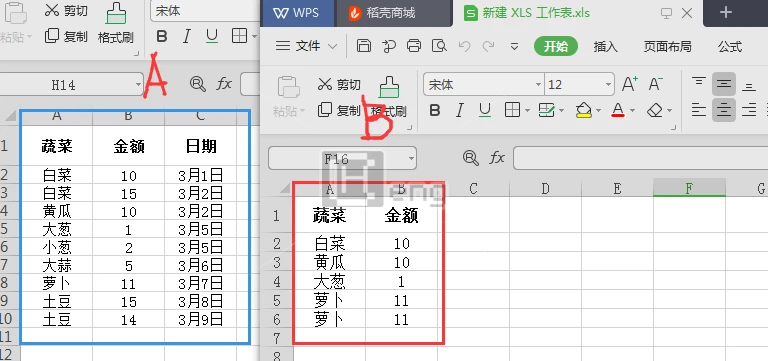The image size is (768, 361).
Task: Toggle Italic in window B
Action: point(459,110)
